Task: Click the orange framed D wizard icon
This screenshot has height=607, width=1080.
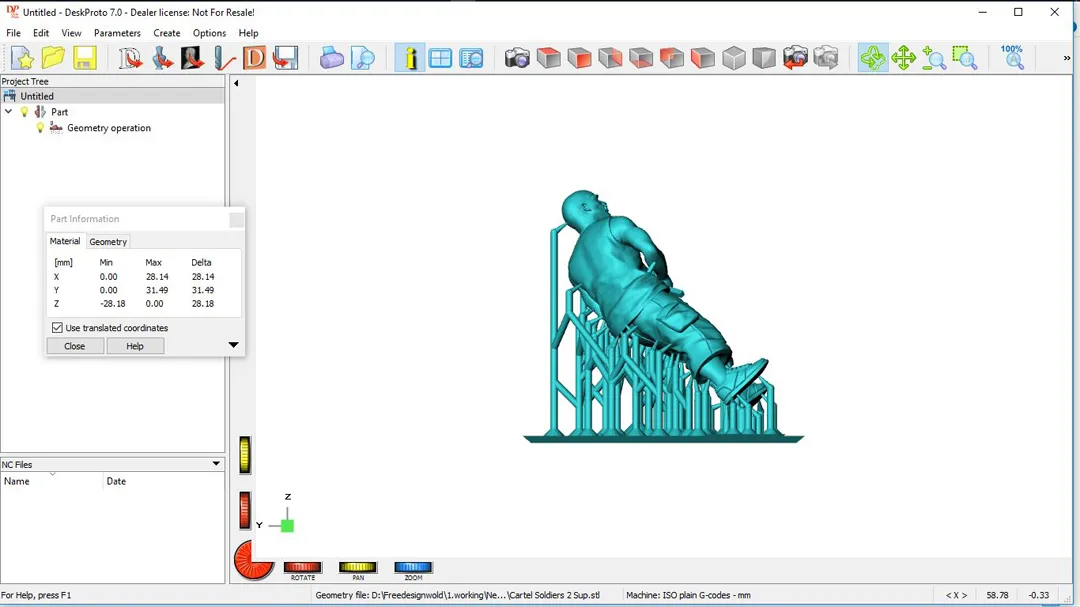Action: [254, 59]
